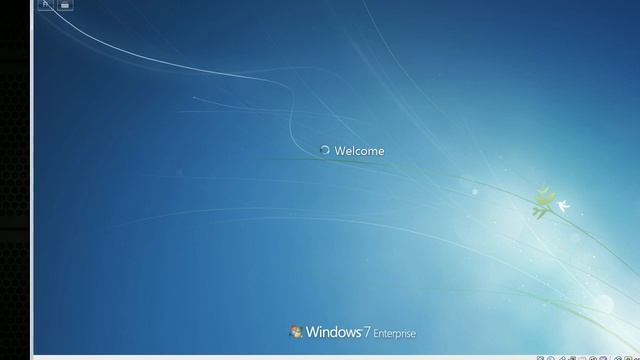
Task: Click the "Windows 7" branding text
Action: [338, 332]
